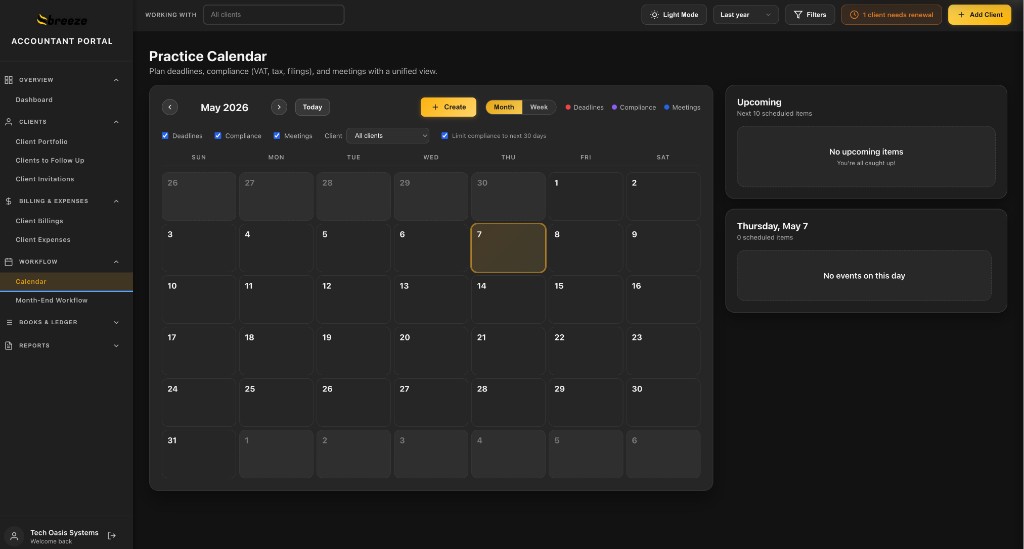Click the plus icon in Create button
This screenshot has height=549, width=1024.
tap(435, 107)
